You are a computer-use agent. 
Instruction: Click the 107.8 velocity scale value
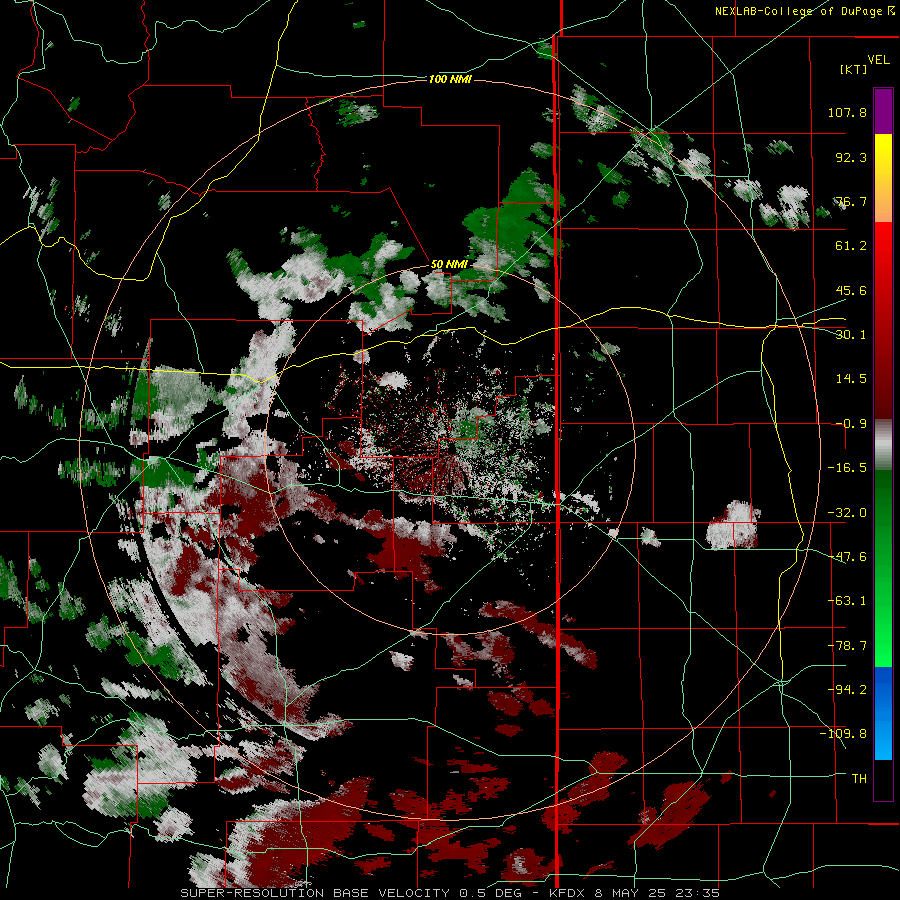(847, 112)
